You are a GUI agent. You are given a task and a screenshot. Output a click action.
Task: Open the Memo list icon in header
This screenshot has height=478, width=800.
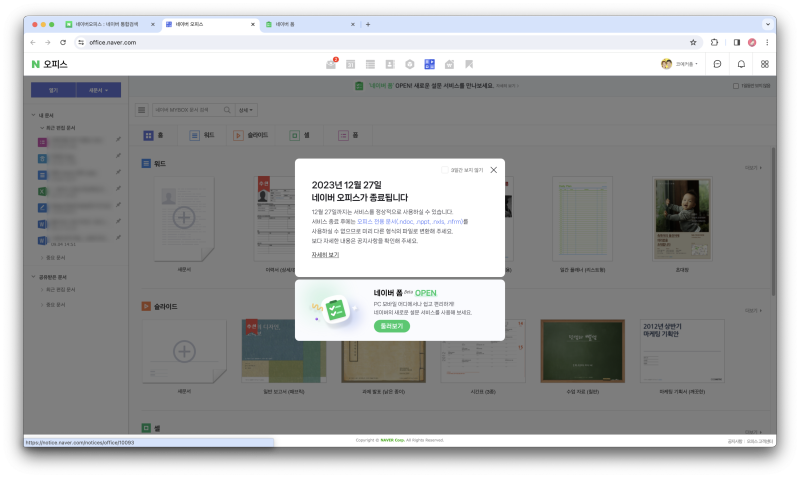click(370, 64)
